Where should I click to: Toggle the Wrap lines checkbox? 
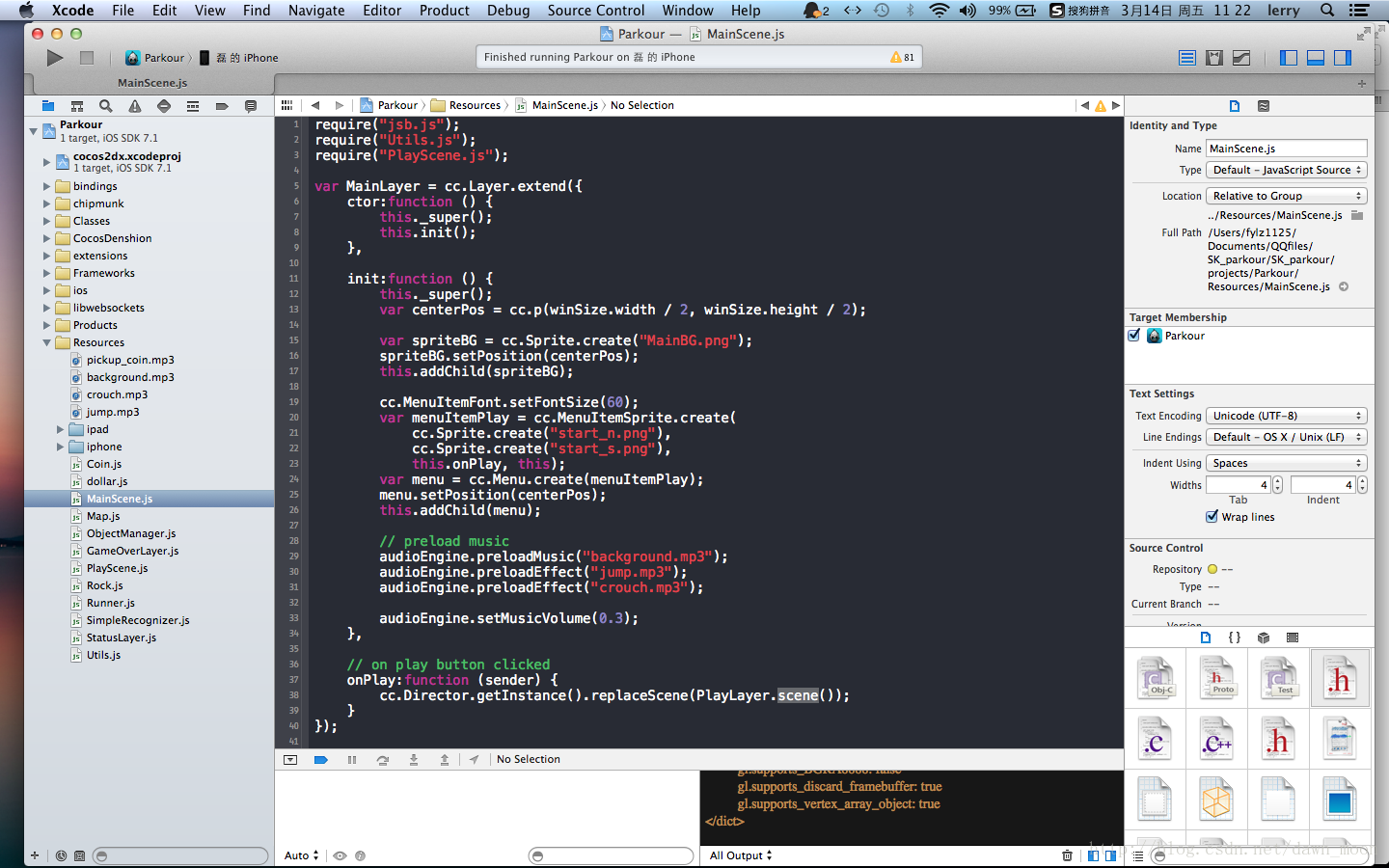coord(1212,517)
